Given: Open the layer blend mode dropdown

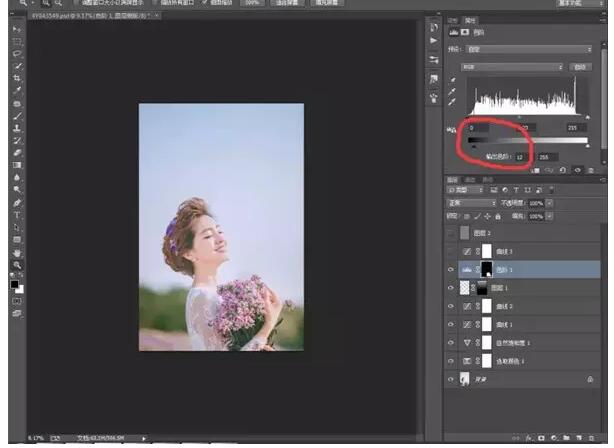Looking at the screenshot, I should (x=470, y=203).
